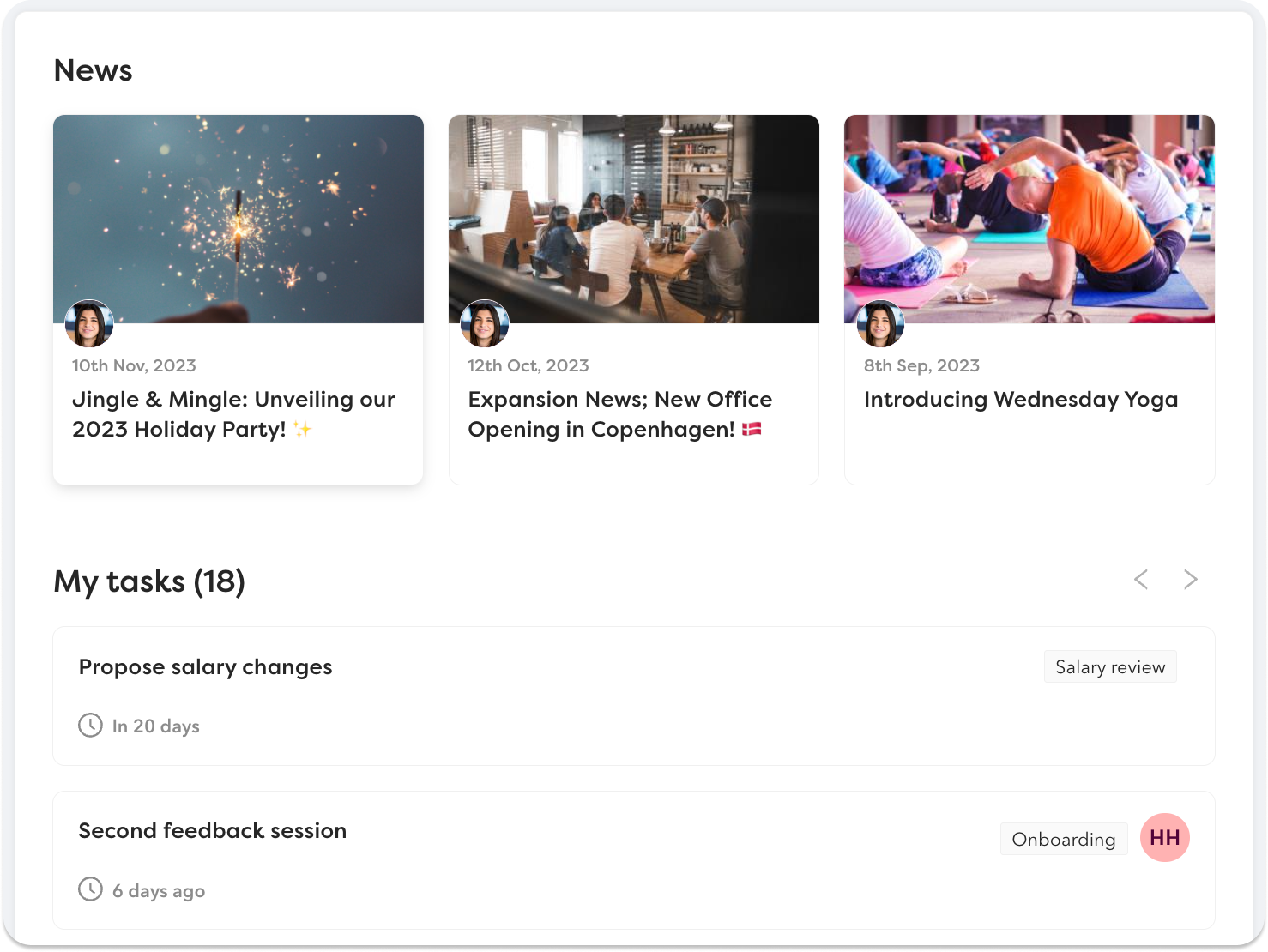Go to previous tasks page arrow
1268x952 pixels.
coord(1141,580)
